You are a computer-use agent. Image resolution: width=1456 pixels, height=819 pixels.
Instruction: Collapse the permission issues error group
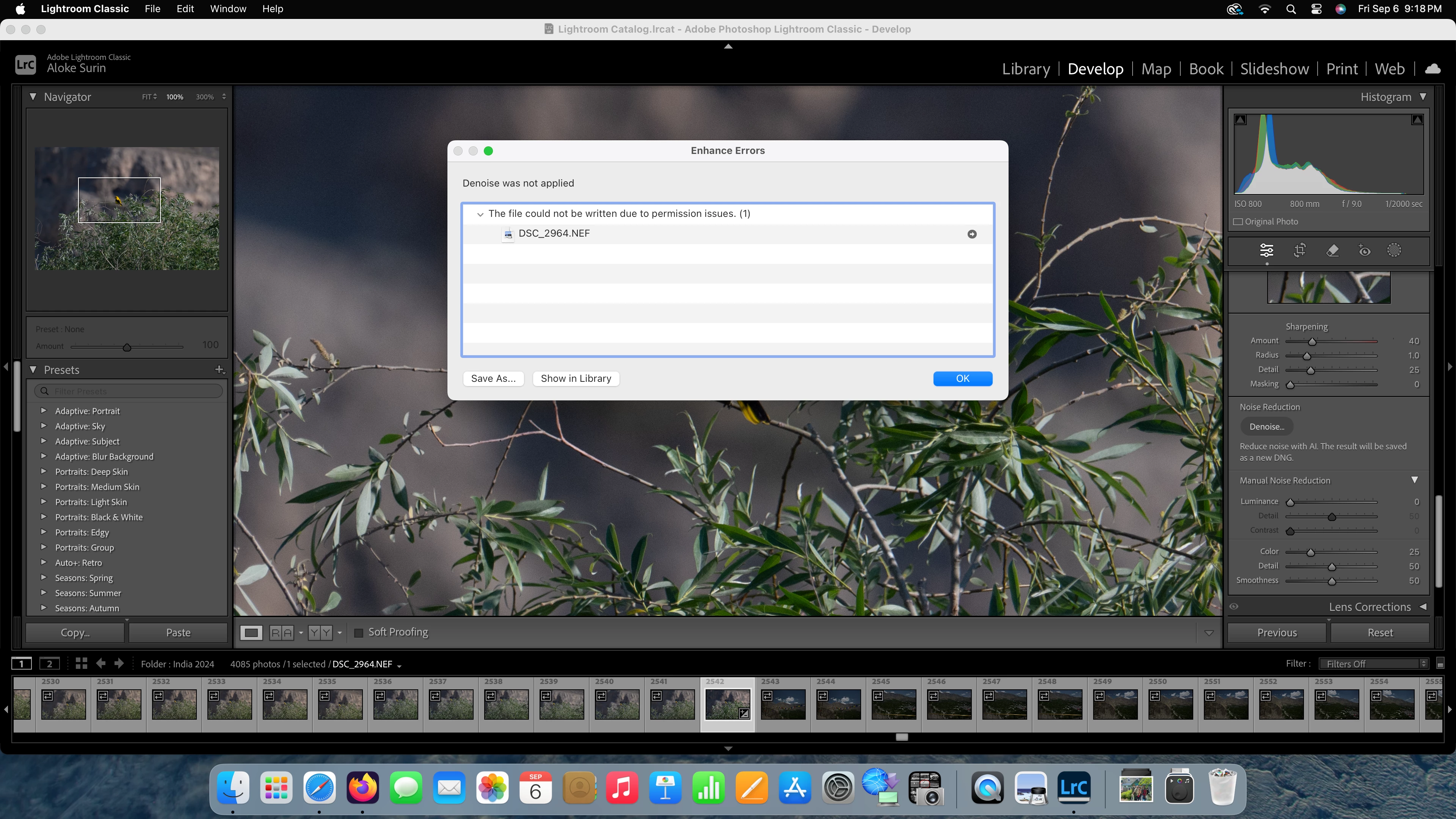(480, 214)
